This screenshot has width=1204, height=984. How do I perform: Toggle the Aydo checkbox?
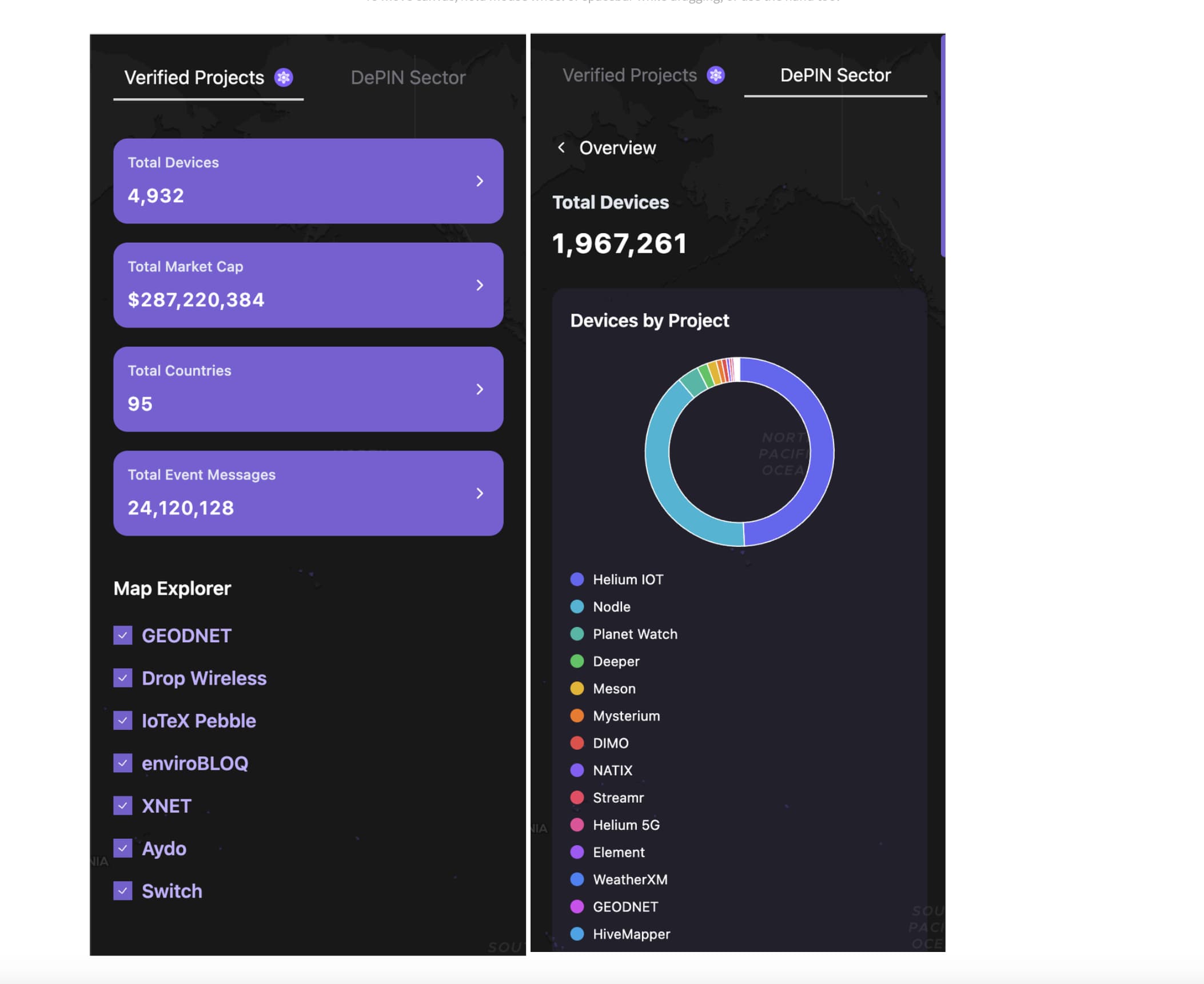pyautogui.click(x=123, y=849)
